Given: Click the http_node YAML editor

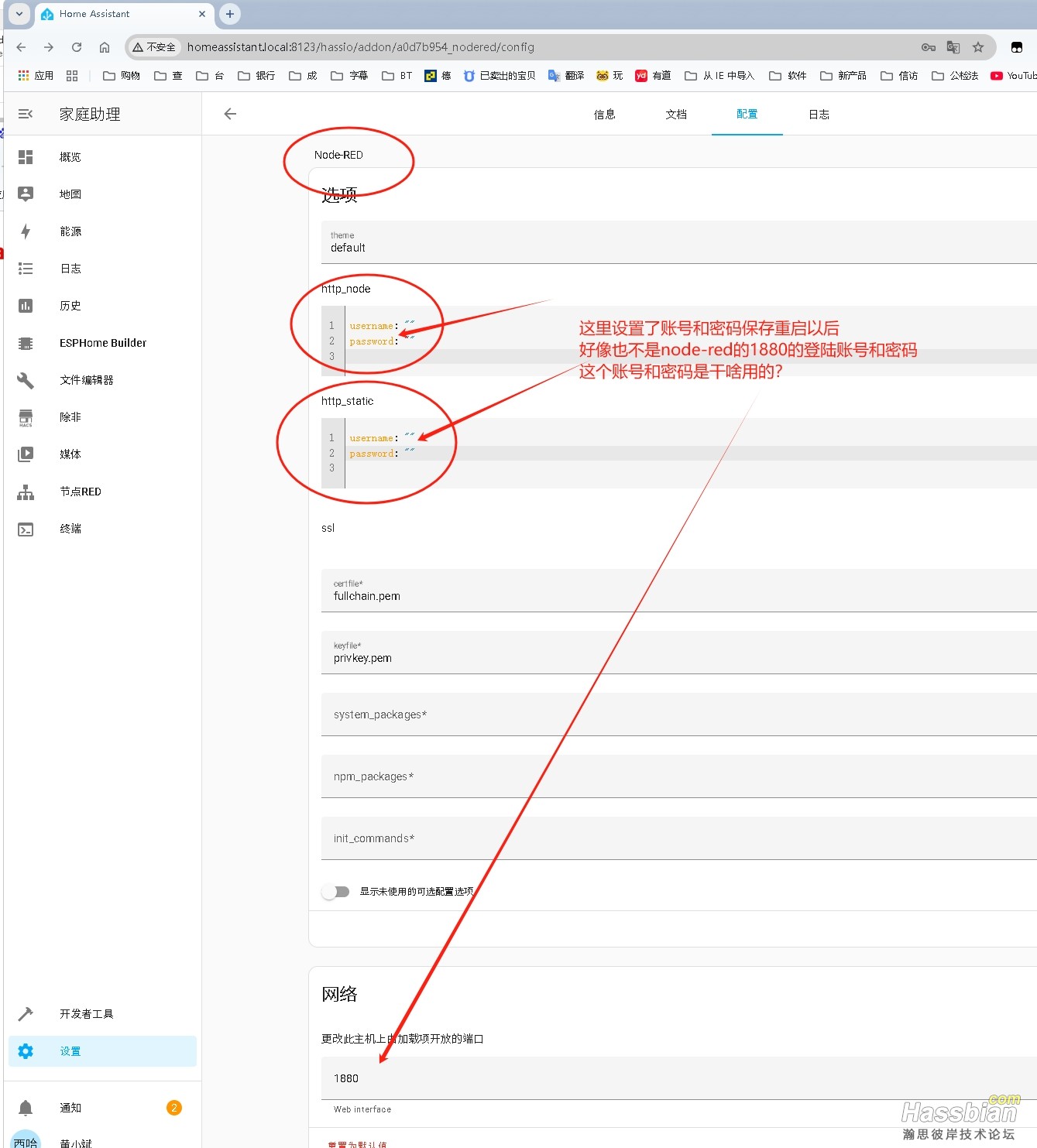Looking at the screenshot, I should pos(679,341).
